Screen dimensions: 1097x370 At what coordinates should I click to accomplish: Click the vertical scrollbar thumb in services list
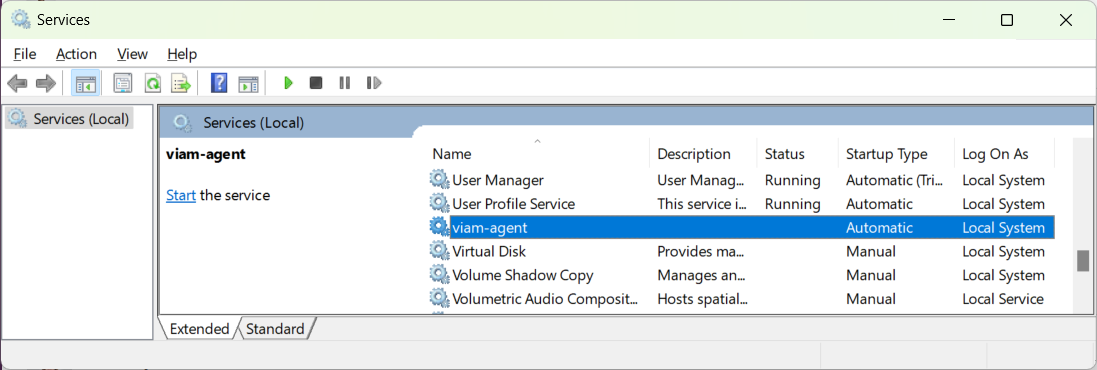point(1083,260)
